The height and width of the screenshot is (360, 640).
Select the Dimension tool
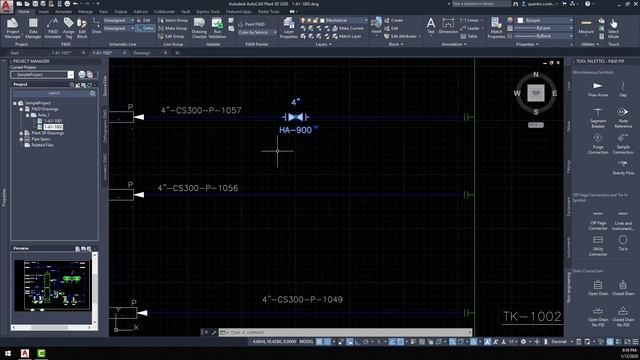(448, 25)
